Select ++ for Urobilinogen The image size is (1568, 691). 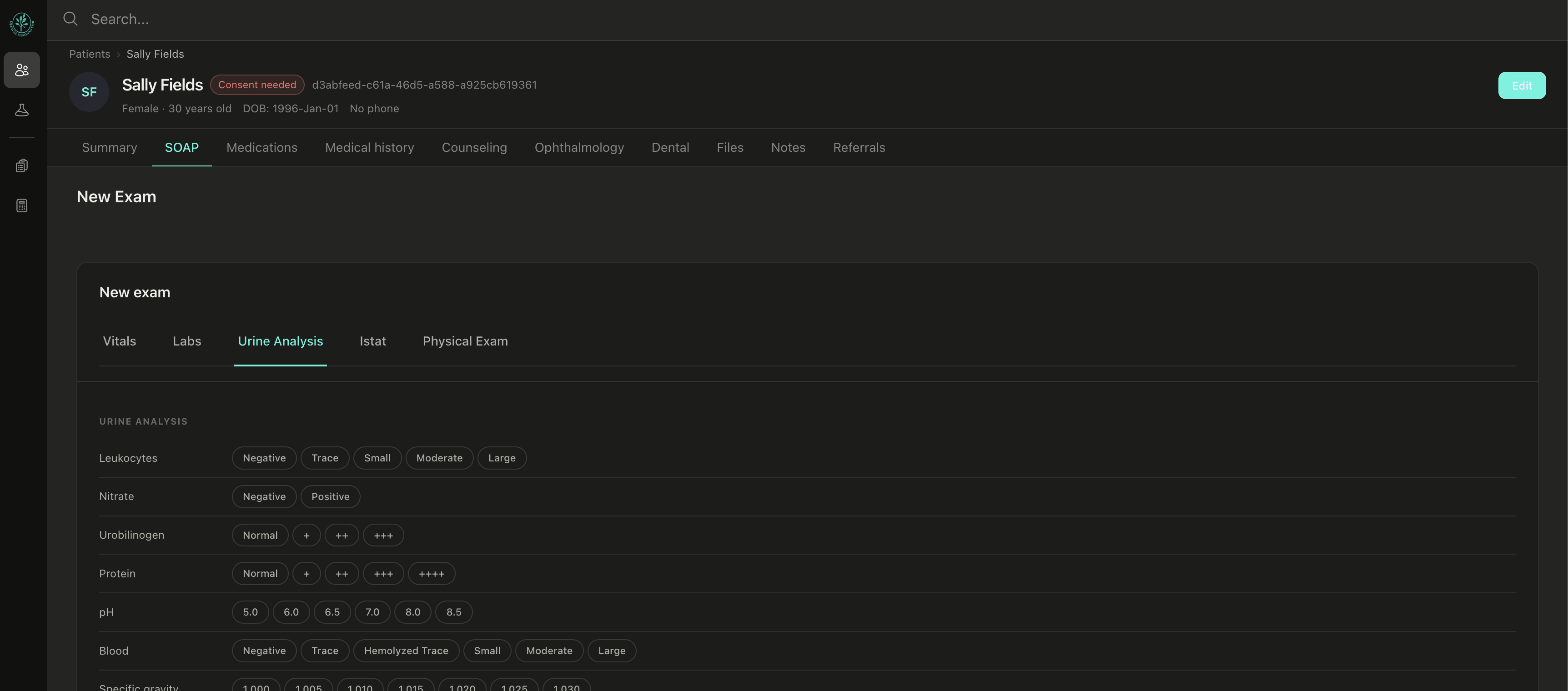pos(342,535)
